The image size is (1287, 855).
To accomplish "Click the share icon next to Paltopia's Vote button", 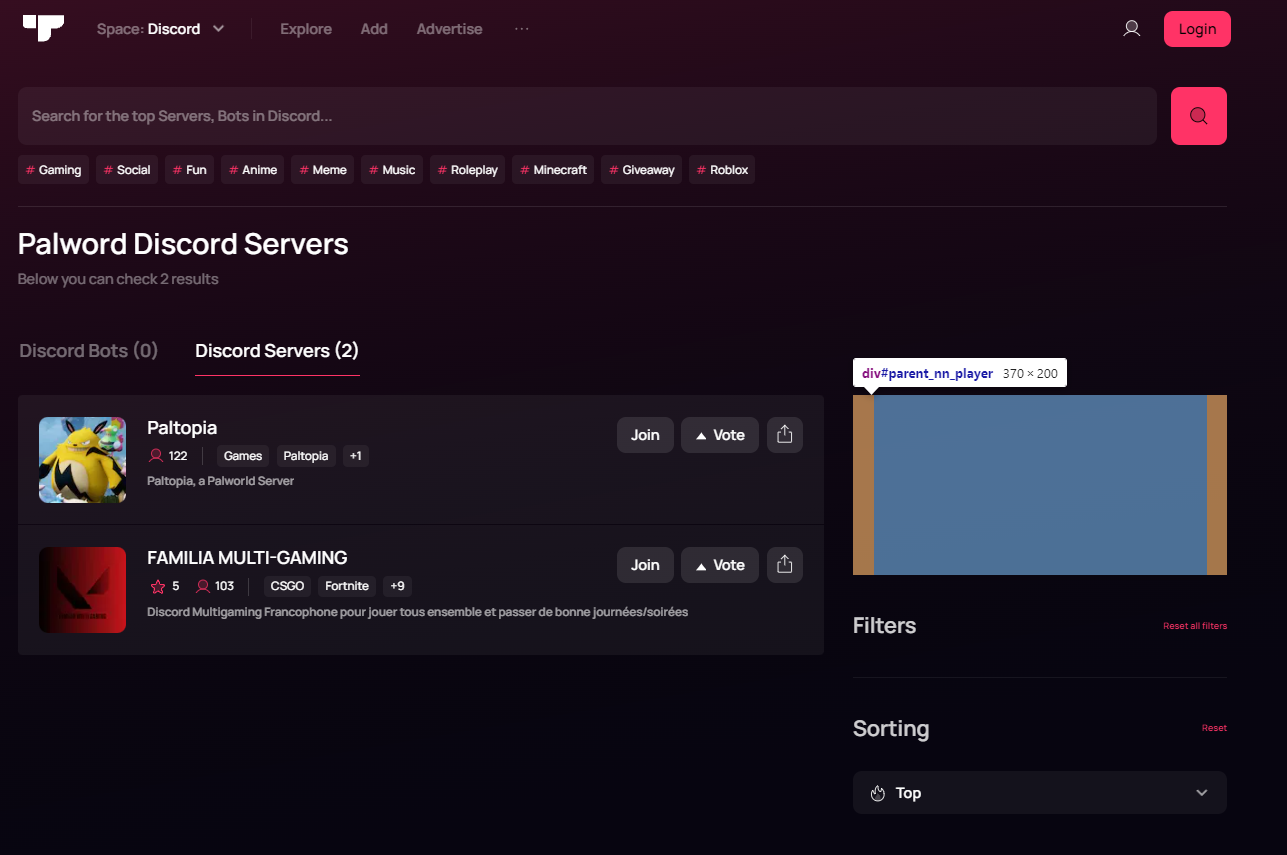I will click(x=784, y=434).
